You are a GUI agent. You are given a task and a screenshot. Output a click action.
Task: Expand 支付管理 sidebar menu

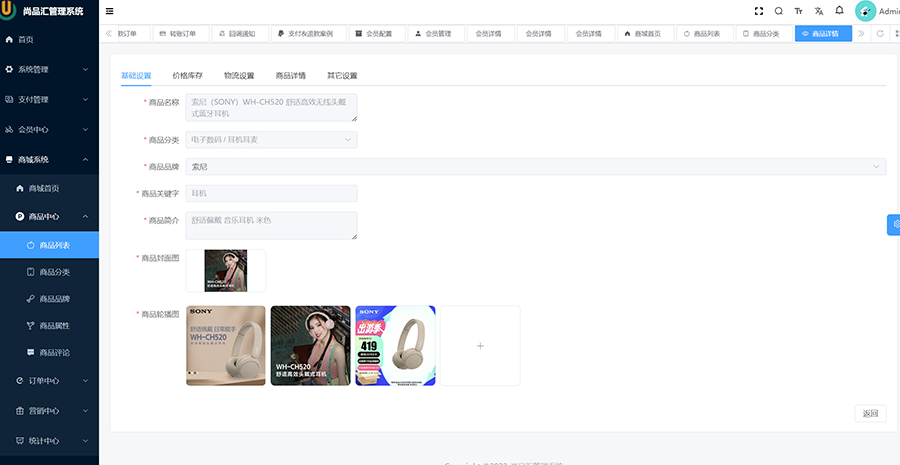(x=49, y=99)
